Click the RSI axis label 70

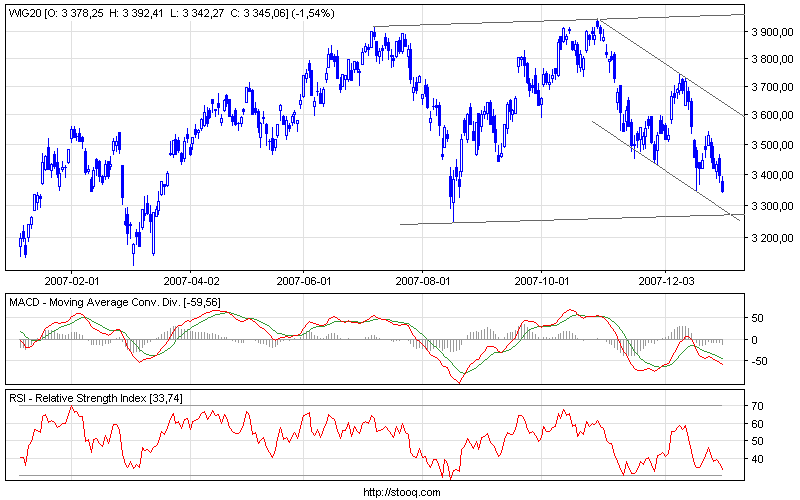click(758, 406)
